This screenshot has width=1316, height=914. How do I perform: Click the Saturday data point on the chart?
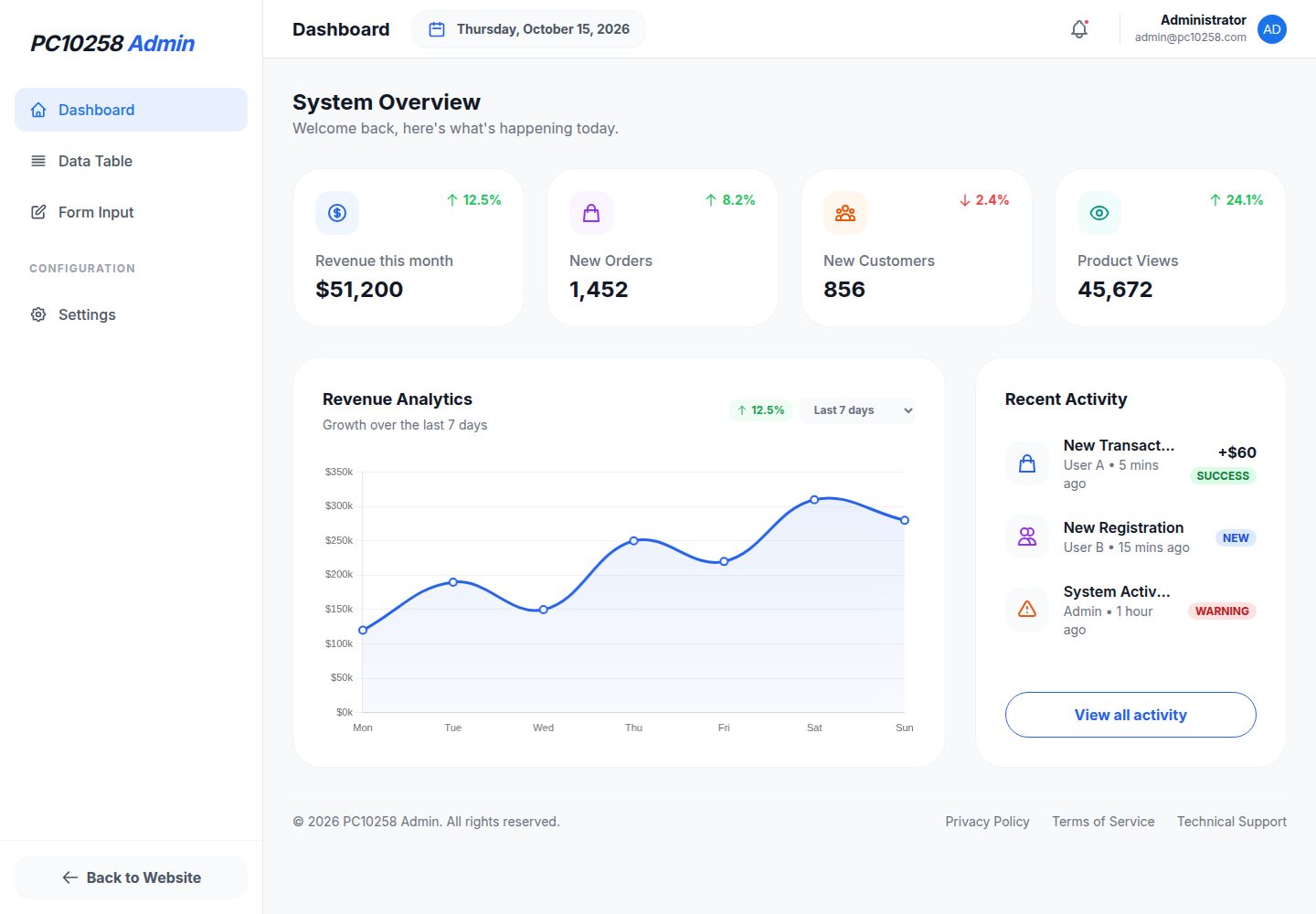(x=814, y=500)
